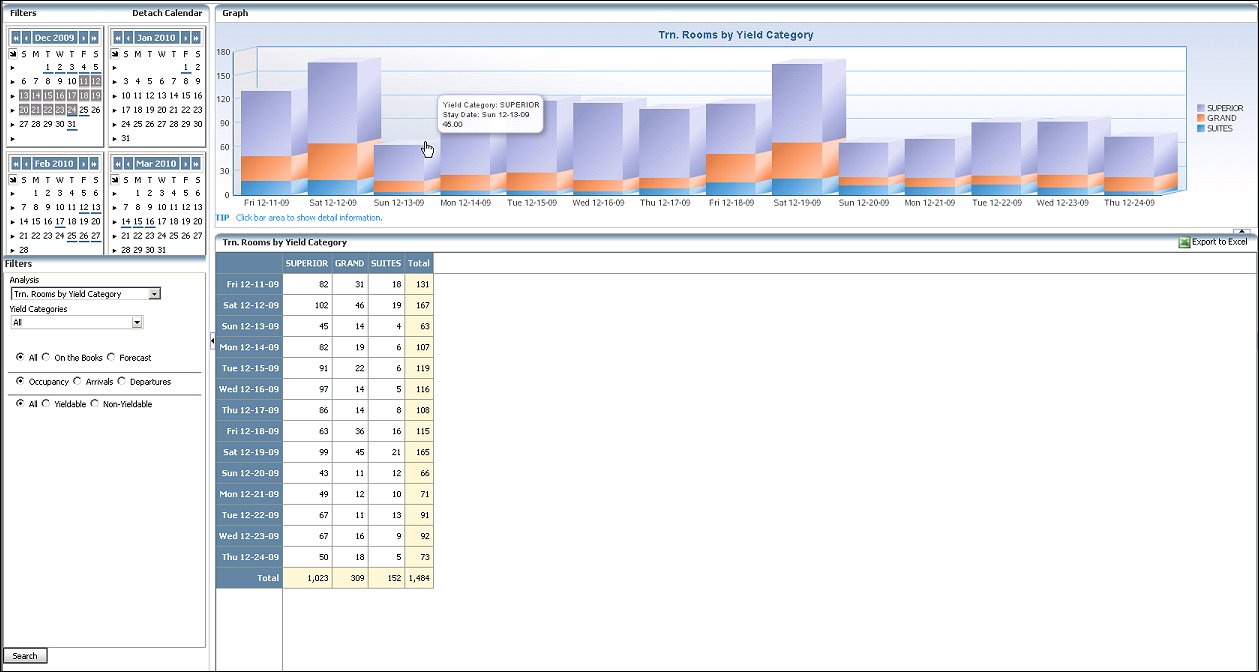The image size is (1259, 672).
Task: Click the Export to Excel icon
Action: [1185, 242]
